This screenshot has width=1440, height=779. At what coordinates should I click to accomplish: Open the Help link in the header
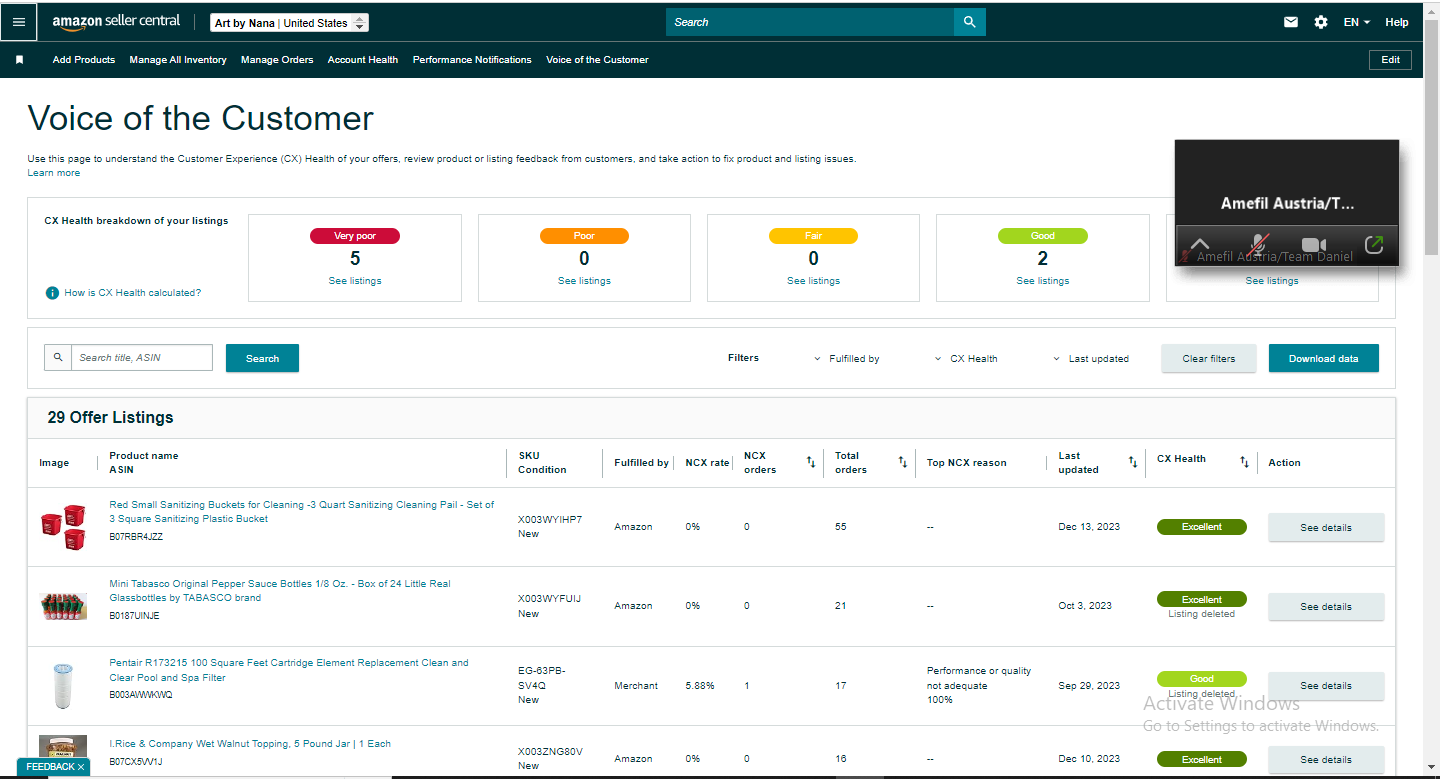point(1397,22)
